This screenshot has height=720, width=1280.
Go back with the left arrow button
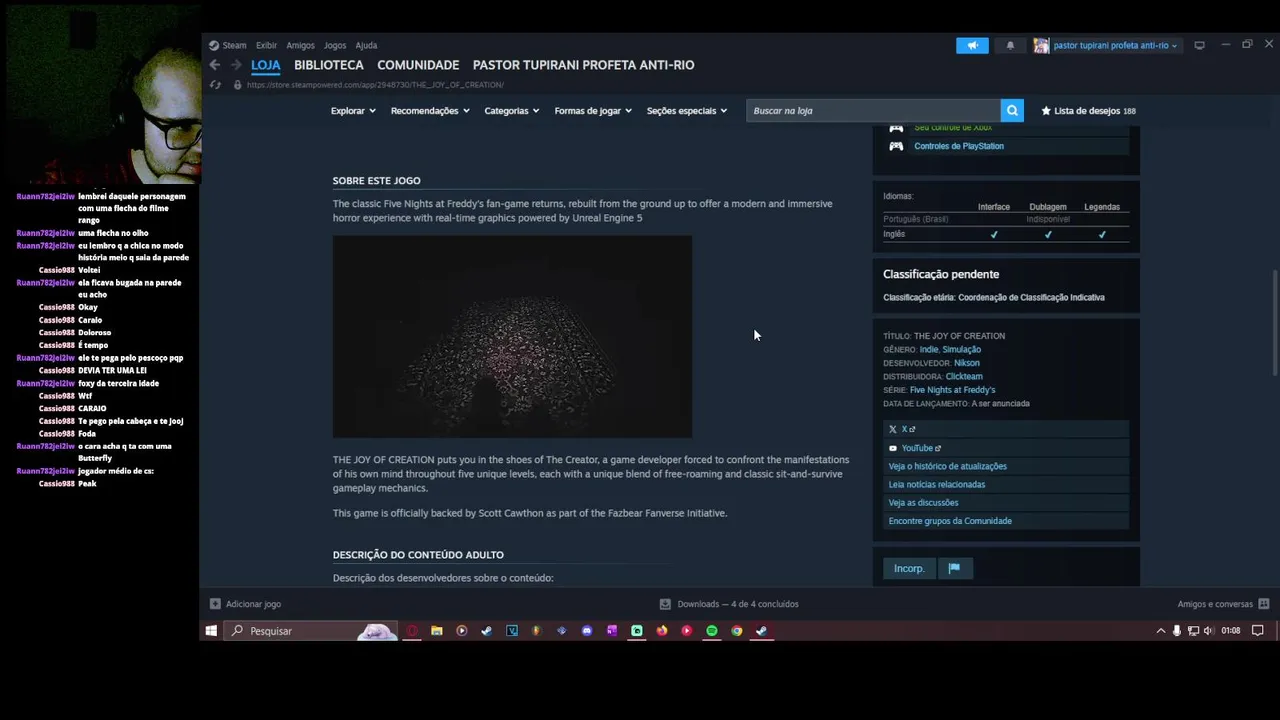(215, 65)
